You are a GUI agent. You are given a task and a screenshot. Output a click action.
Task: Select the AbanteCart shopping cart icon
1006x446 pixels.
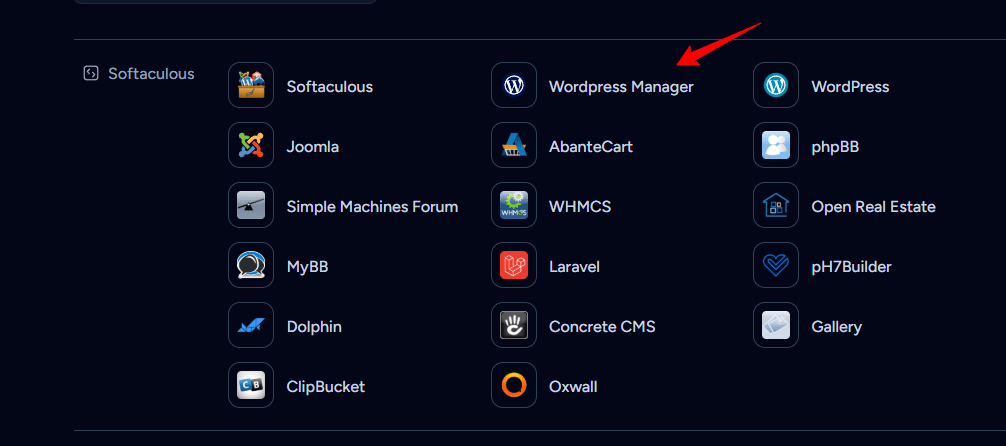[514, 146]
